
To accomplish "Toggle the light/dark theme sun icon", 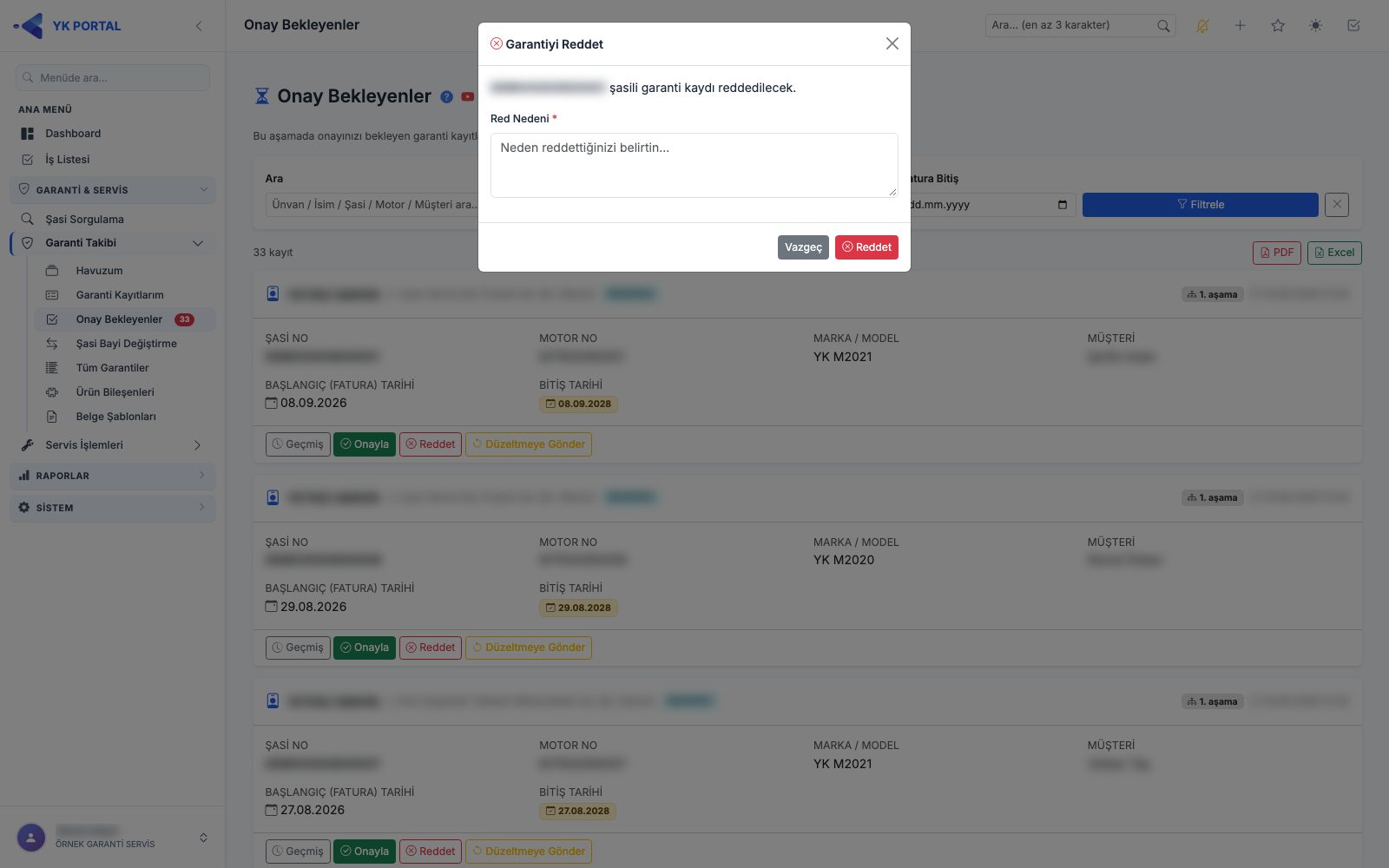I will pos(1316,26).
